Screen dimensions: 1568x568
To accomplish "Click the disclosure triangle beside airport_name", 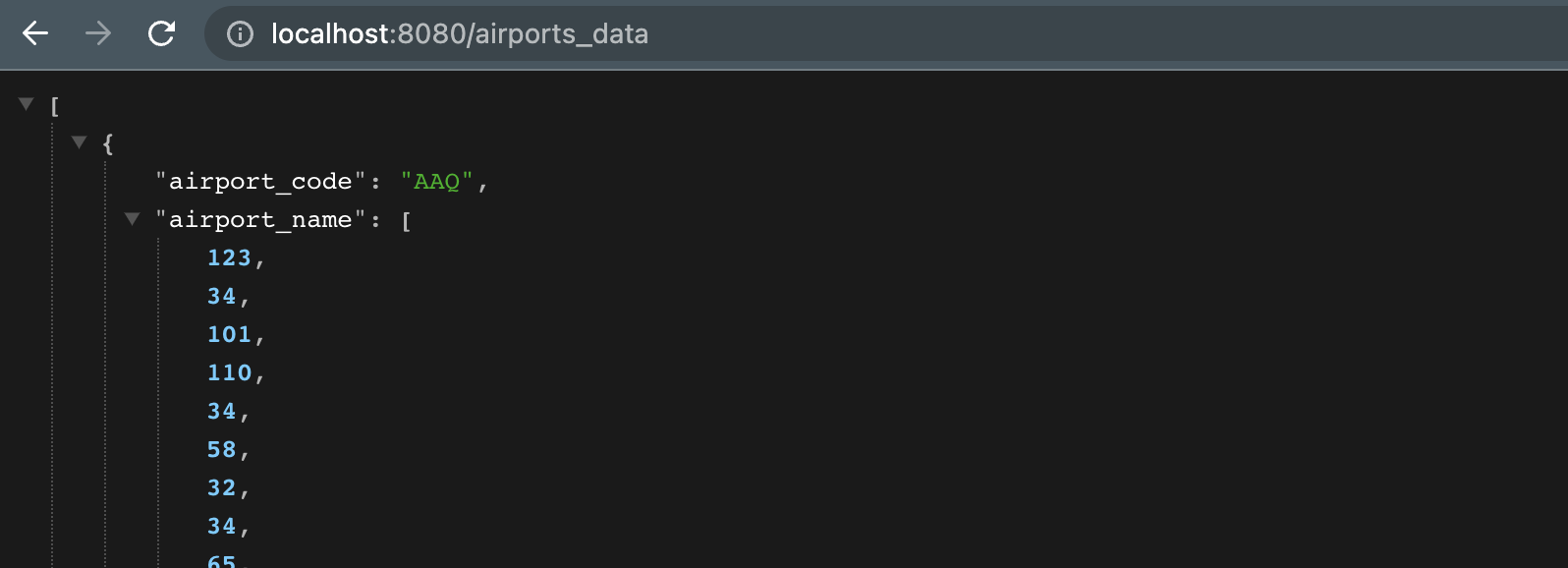I will (133, 219).
